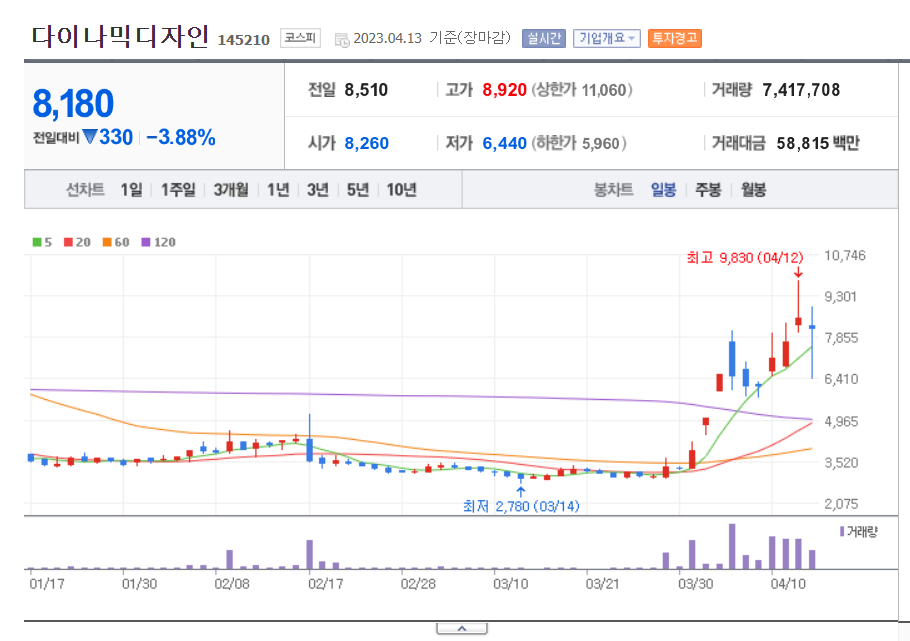The height and width of the screenshot is (641, 910).
Task: Click the 실시간 button
Action: point(543,38)
